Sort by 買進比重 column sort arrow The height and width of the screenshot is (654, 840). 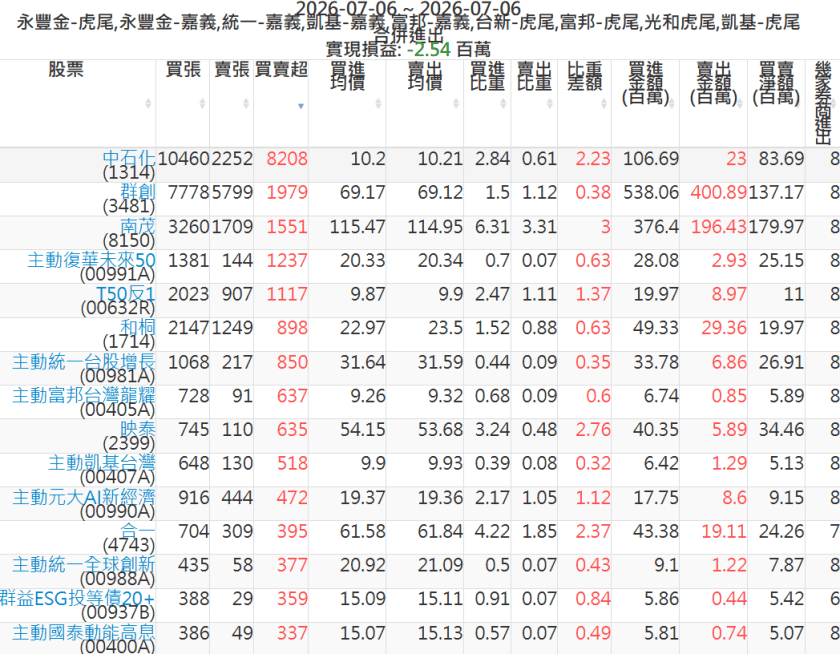pyautogui.click(x=503, y=104)
